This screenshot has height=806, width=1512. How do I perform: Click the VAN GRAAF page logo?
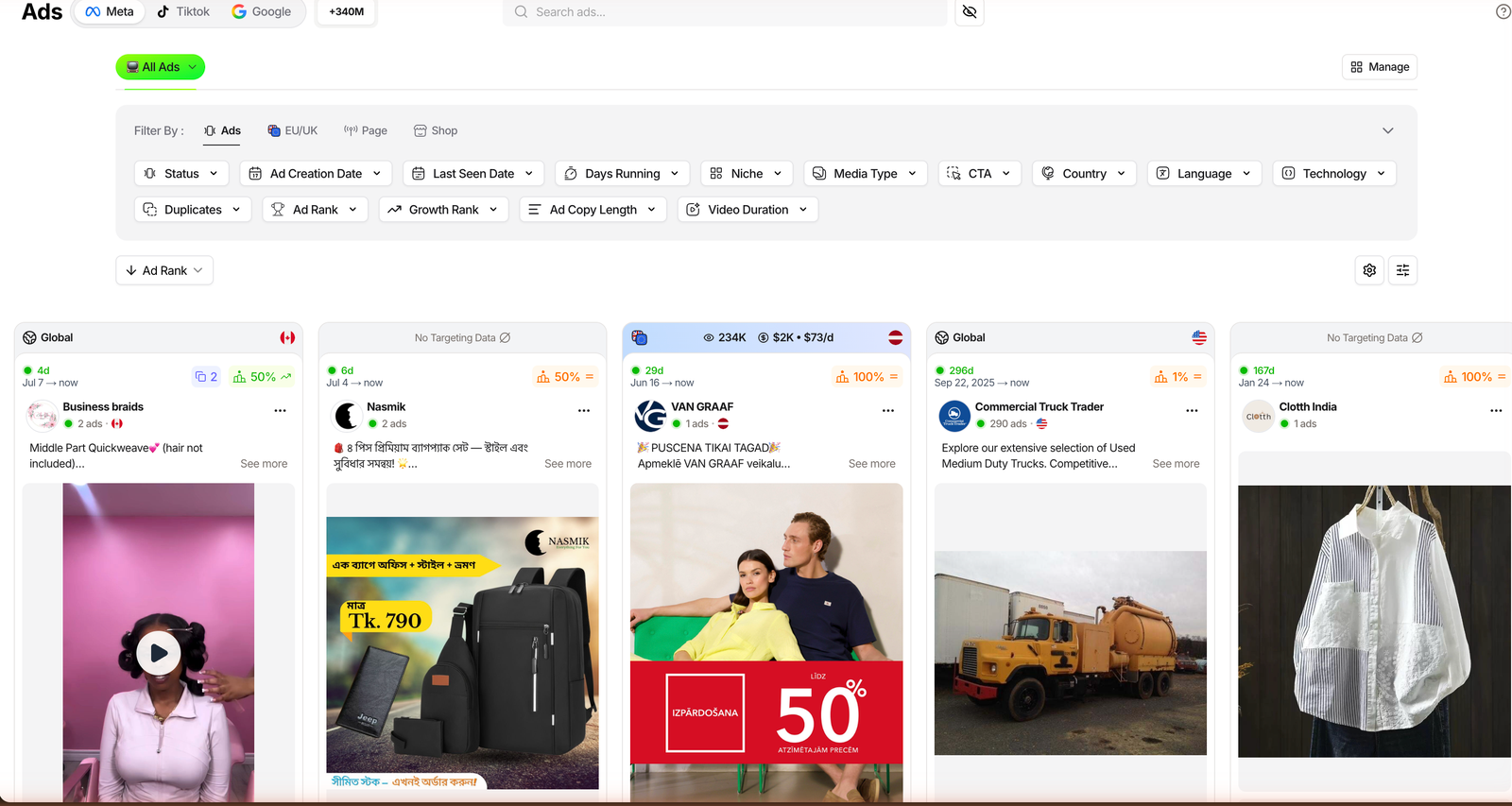point(650,416)
